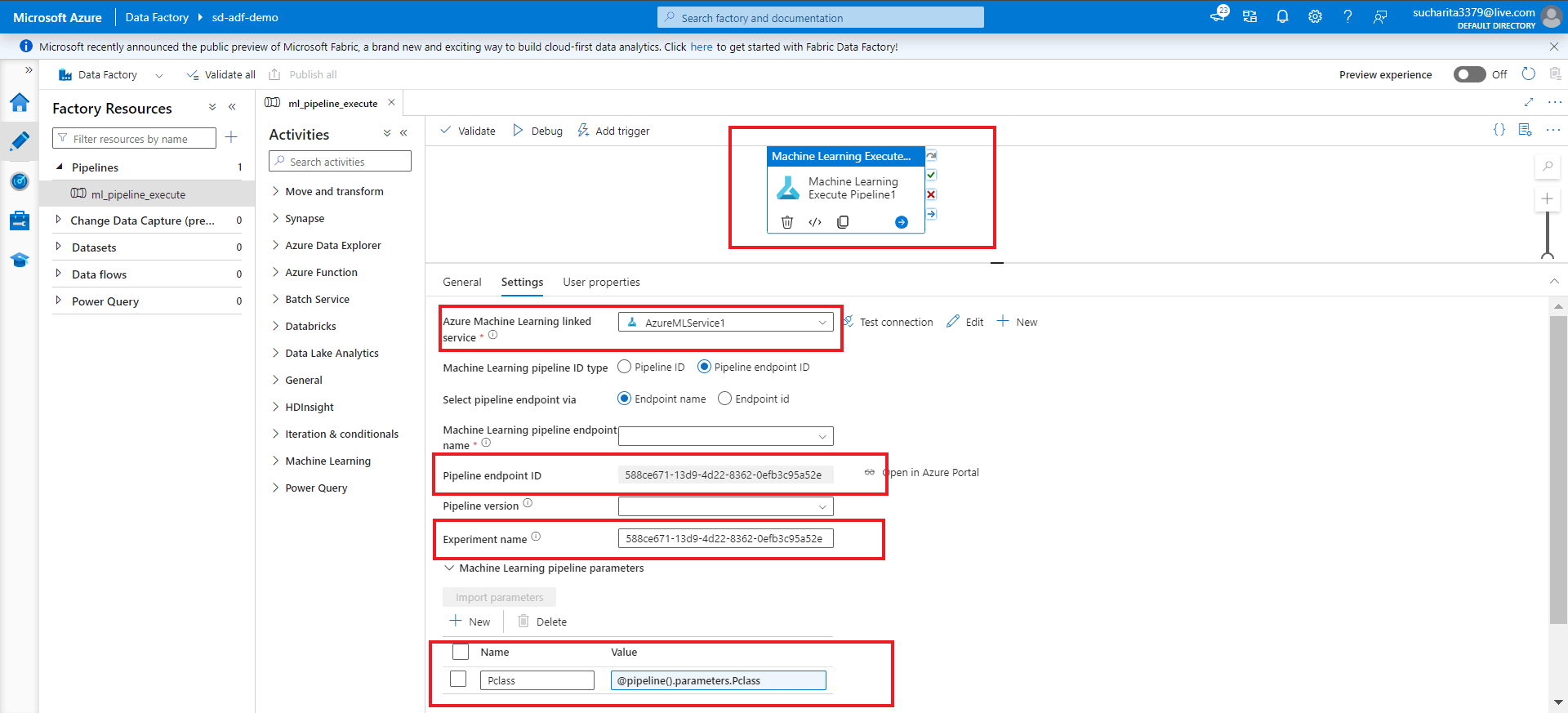This screenshot has width=1568, height=713.
Task: Click the 'here' link in Fabric banner
Action: 702,47
